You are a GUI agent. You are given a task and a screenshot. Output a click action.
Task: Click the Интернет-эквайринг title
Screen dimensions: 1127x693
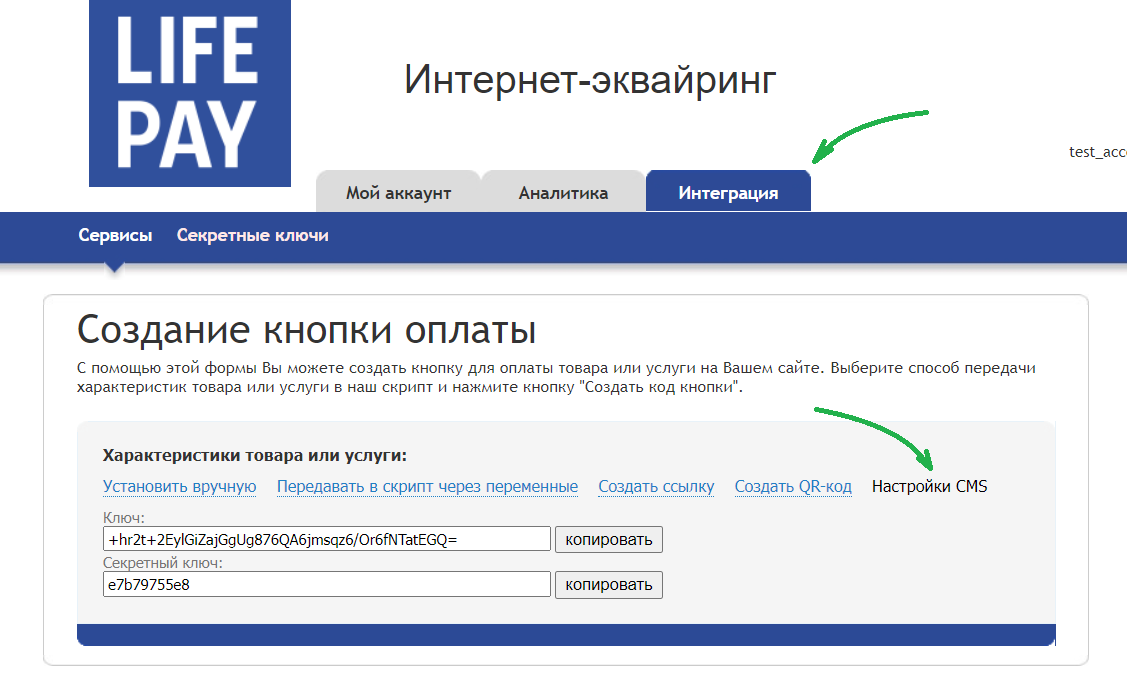(x=590, y=79)
